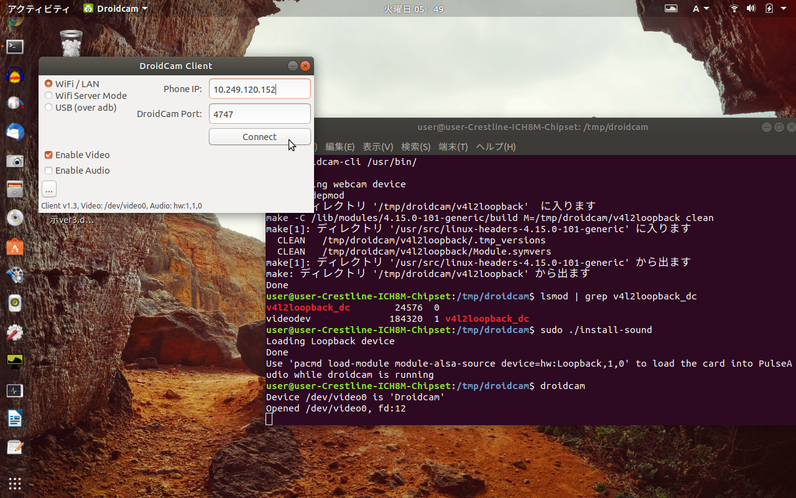Open the speaker icon app in dock
Image resolution: width=796 pixels, height=498 pixels.
[x=15, y=303]
